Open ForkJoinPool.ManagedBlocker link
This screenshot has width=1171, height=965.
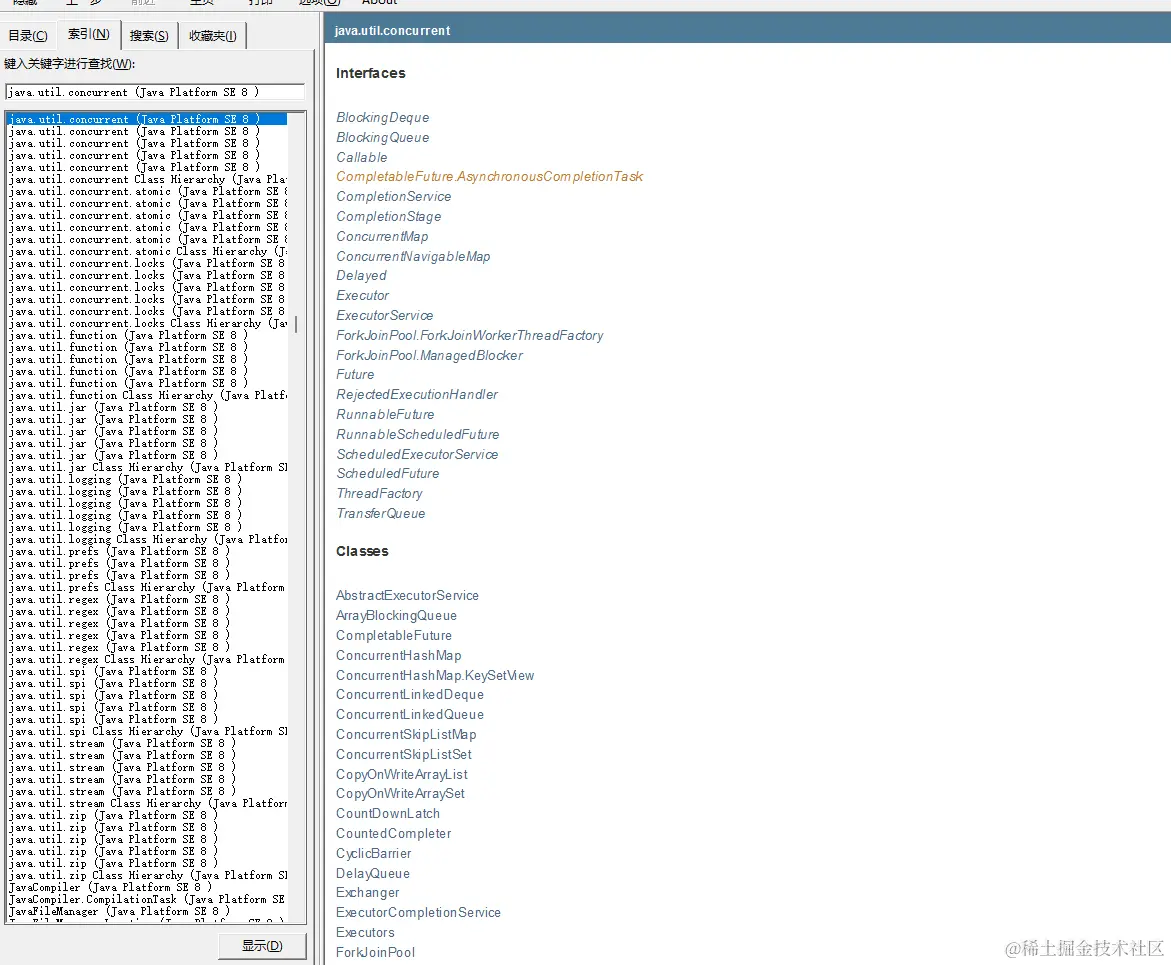(429, 356)
